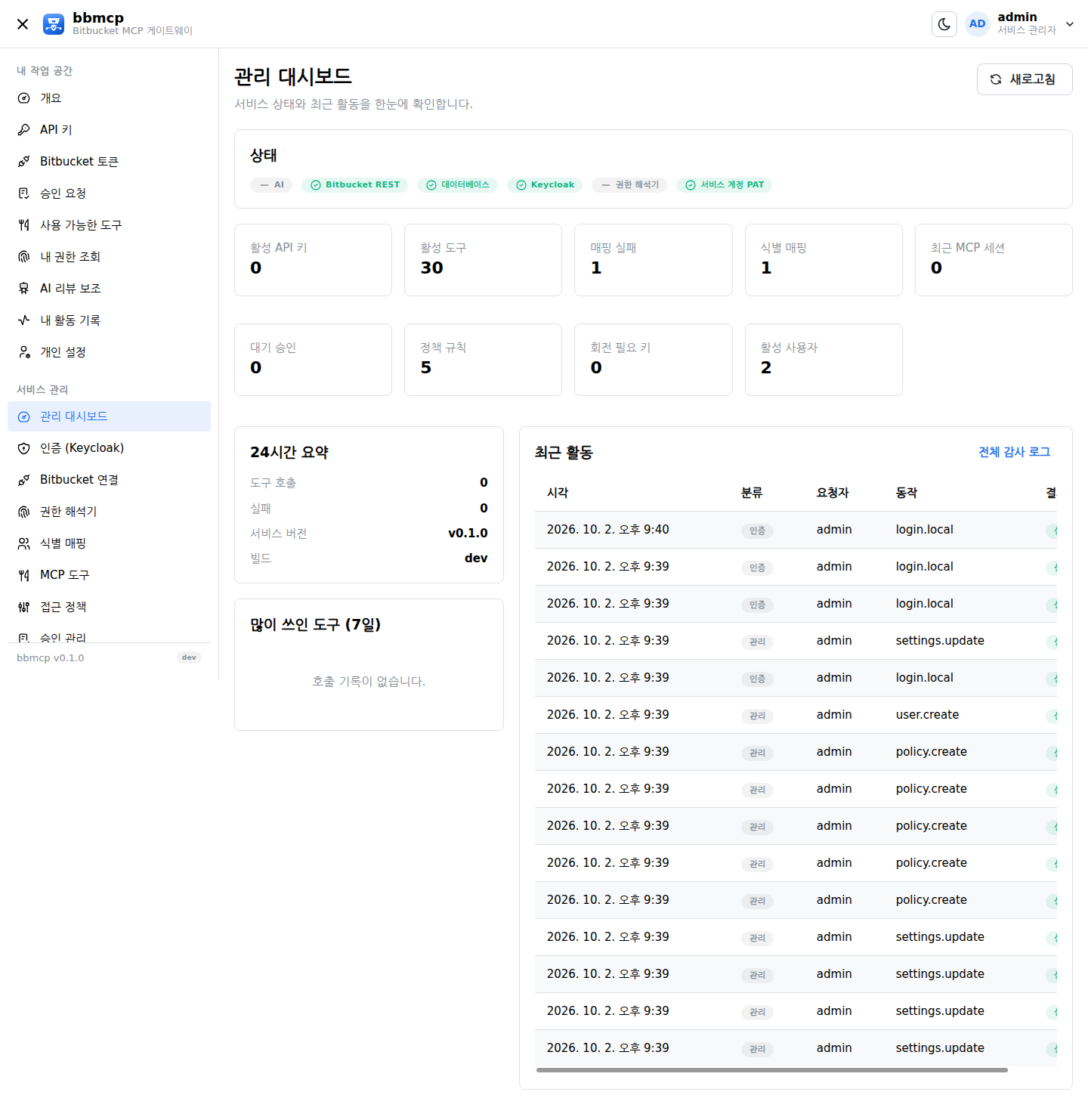Open 개요 in the sidebar
The height and width of the screenshot is (1120, 1088).
point(109,98)
